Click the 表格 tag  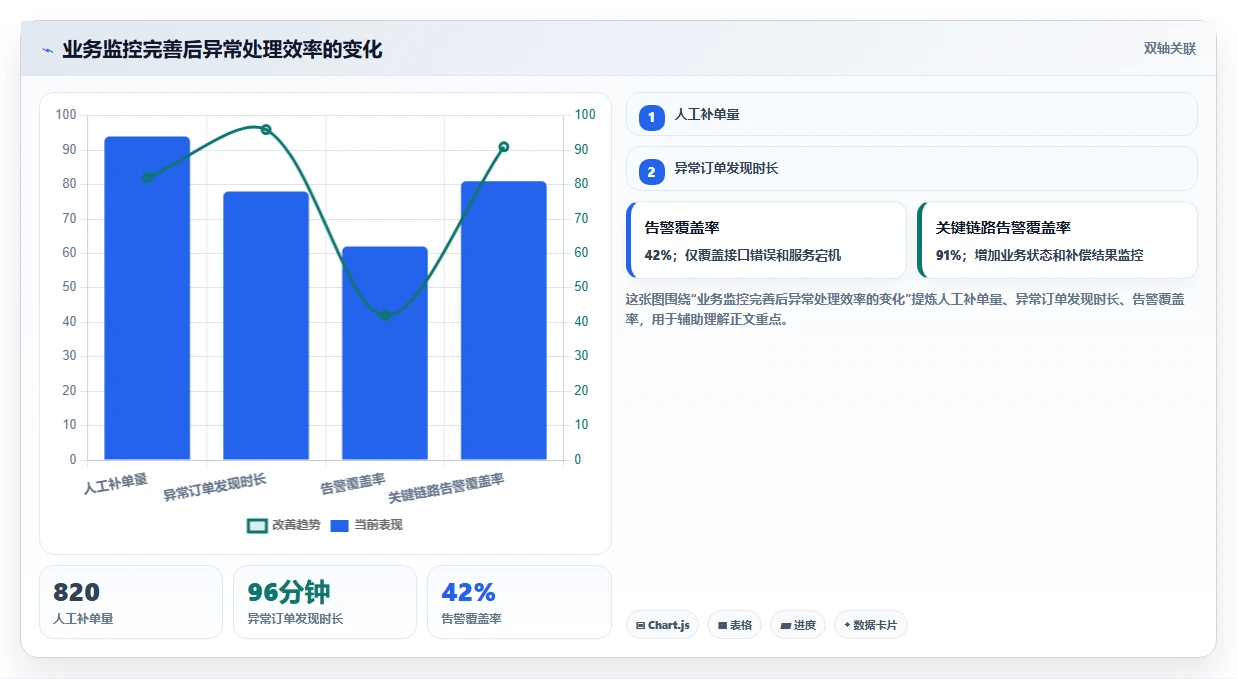tap(734, 625)
